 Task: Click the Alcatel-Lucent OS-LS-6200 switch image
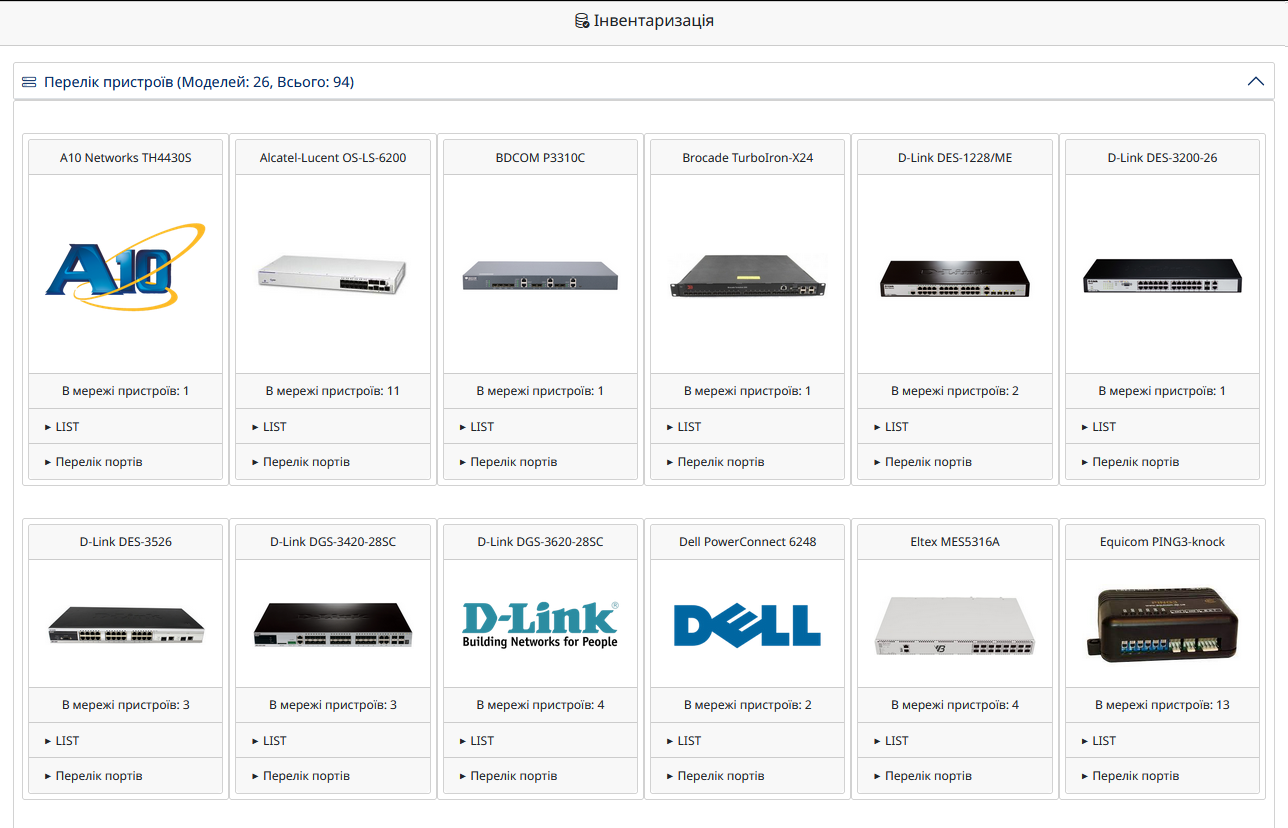[332, 273]
